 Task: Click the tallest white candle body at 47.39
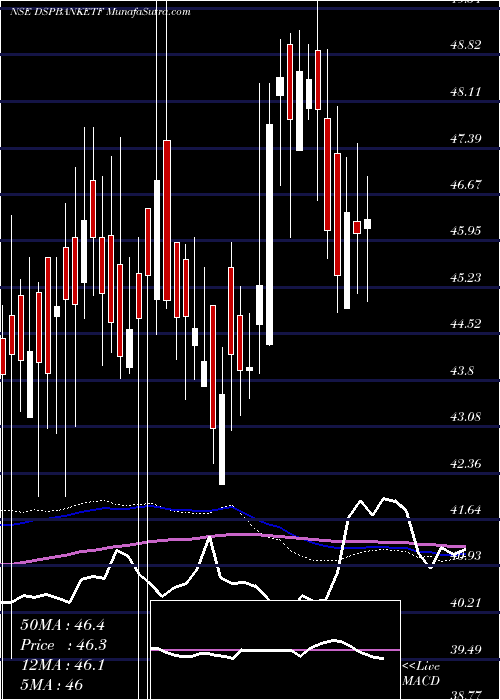[x=270, y=234]
